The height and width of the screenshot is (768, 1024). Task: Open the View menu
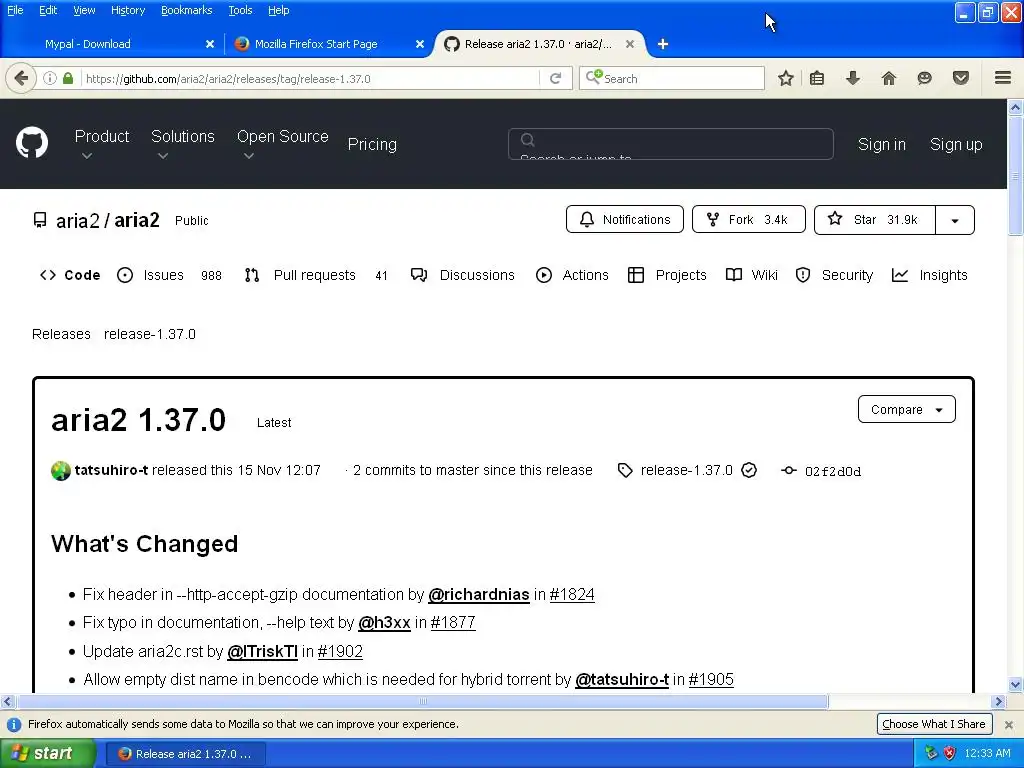pos(84,10)
